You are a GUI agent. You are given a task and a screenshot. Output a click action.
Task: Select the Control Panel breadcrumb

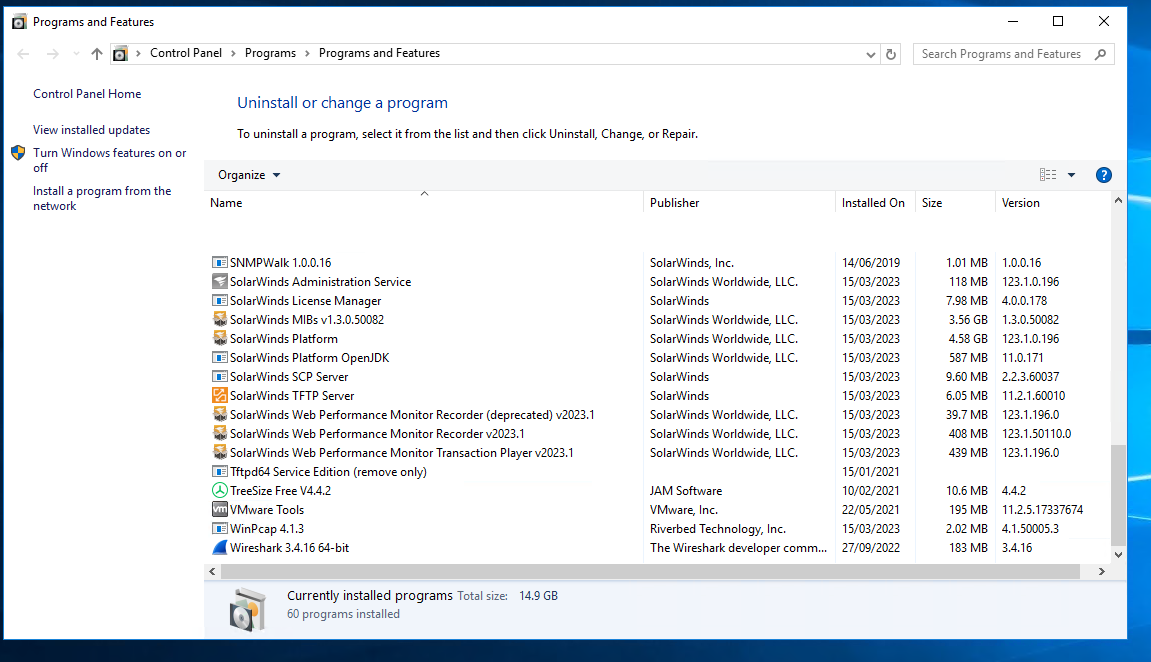point(186,53)
